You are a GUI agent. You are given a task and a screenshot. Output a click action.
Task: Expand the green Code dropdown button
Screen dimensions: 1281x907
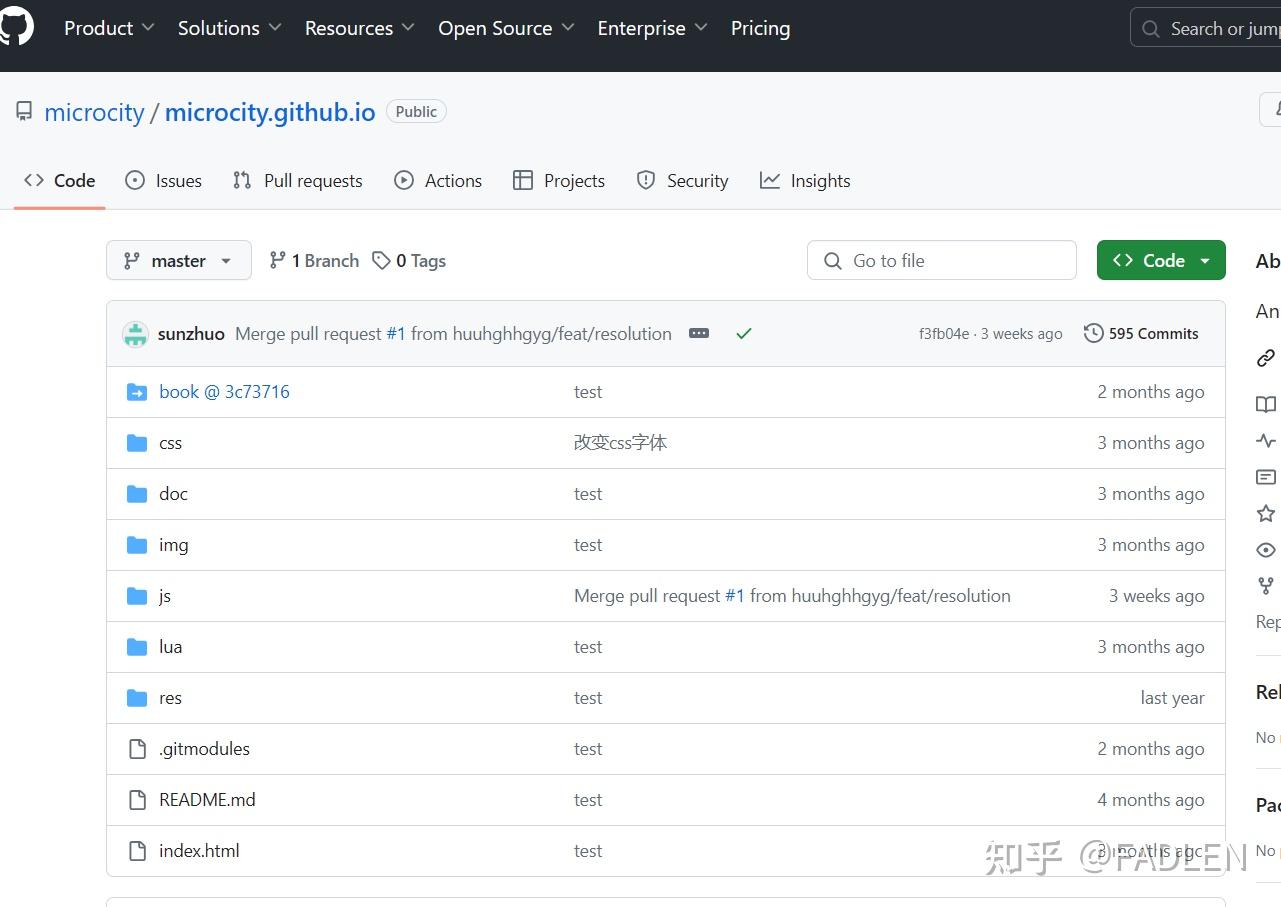(x=1160, y=261)
